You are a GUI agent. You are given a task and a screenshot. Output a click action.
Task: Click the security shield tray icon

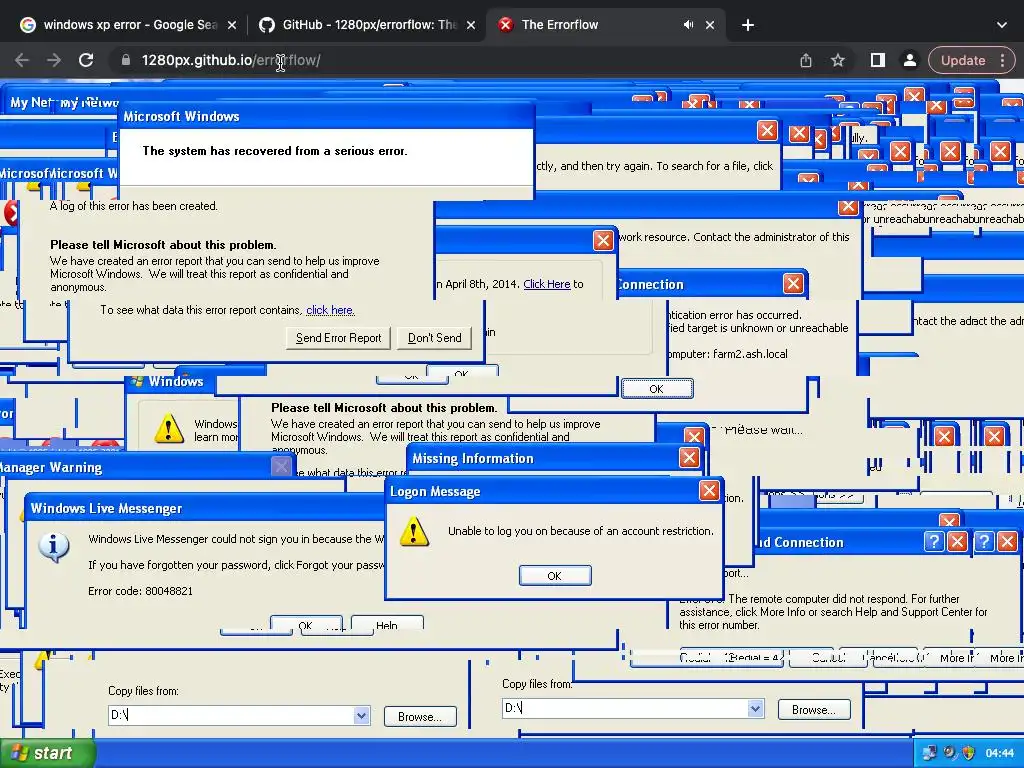coord(968,753)
